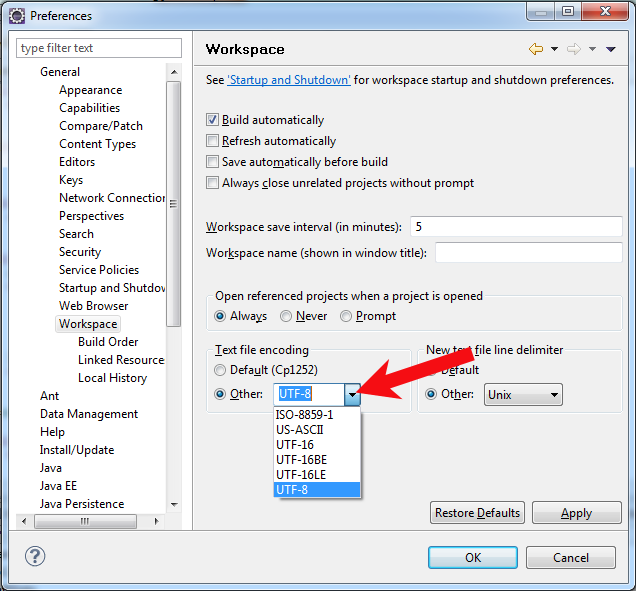Check Save automatically before build
Image resolution: width=636 pixels, height=591 pixels.
click(212, 162)
